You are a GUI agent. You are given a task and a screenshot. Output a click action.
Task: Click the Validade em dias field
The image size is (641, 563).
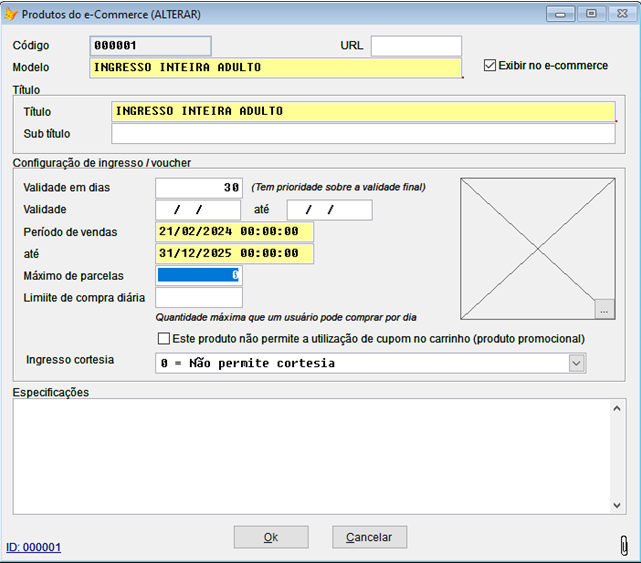click(x=198, y=187)
